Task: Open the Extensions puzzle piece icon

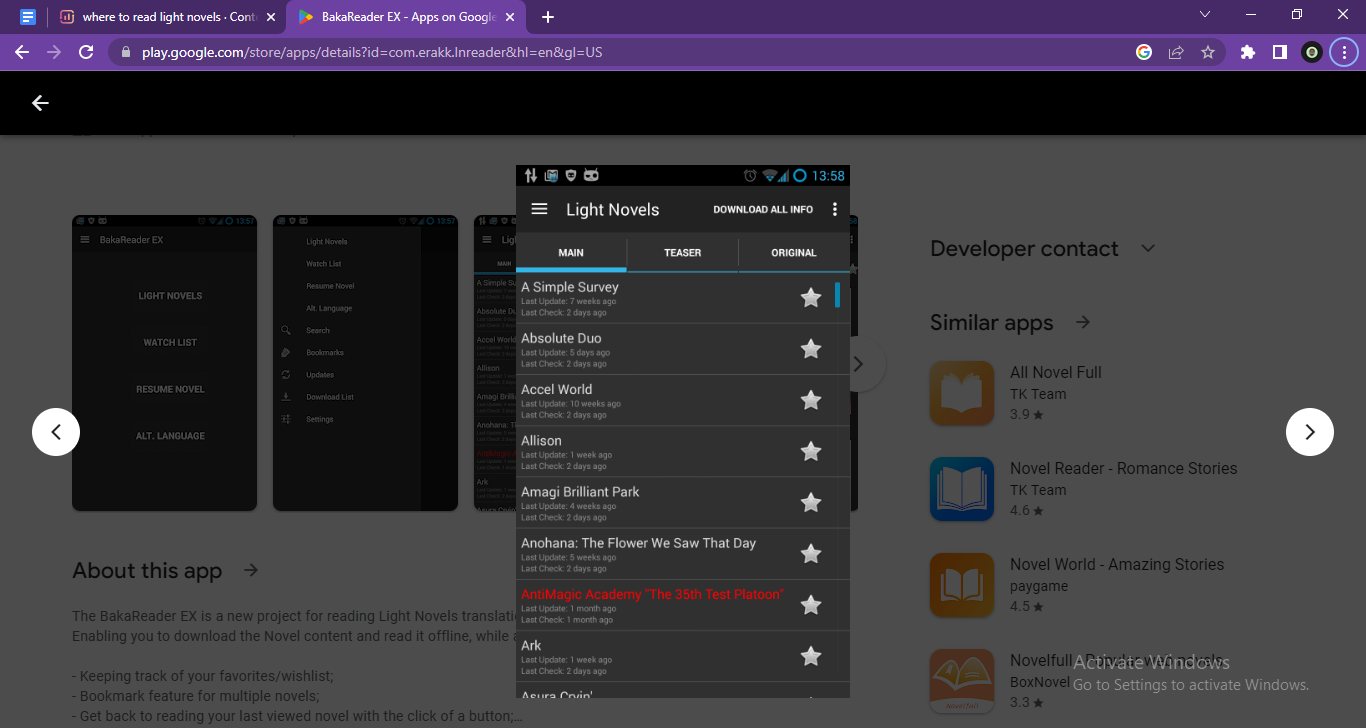Action: (1248, 52)
